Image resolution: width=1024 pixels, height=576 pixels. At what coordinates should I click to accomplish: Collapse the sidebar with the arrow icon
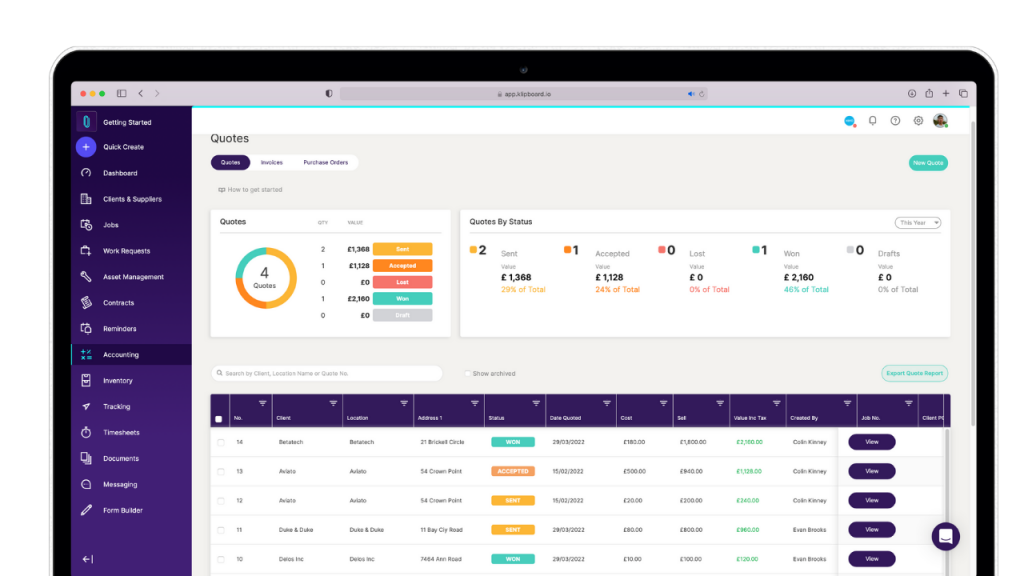pos(88,559)
